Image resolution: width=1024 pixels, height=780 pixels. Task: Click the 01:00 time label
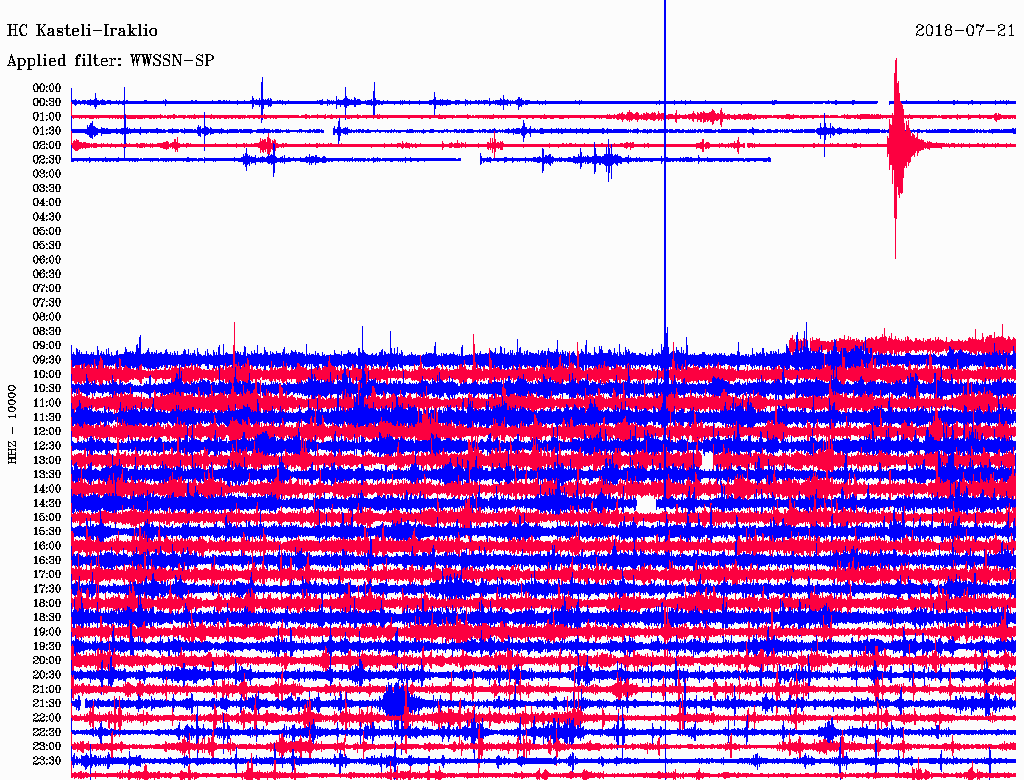tap(47, 116)
